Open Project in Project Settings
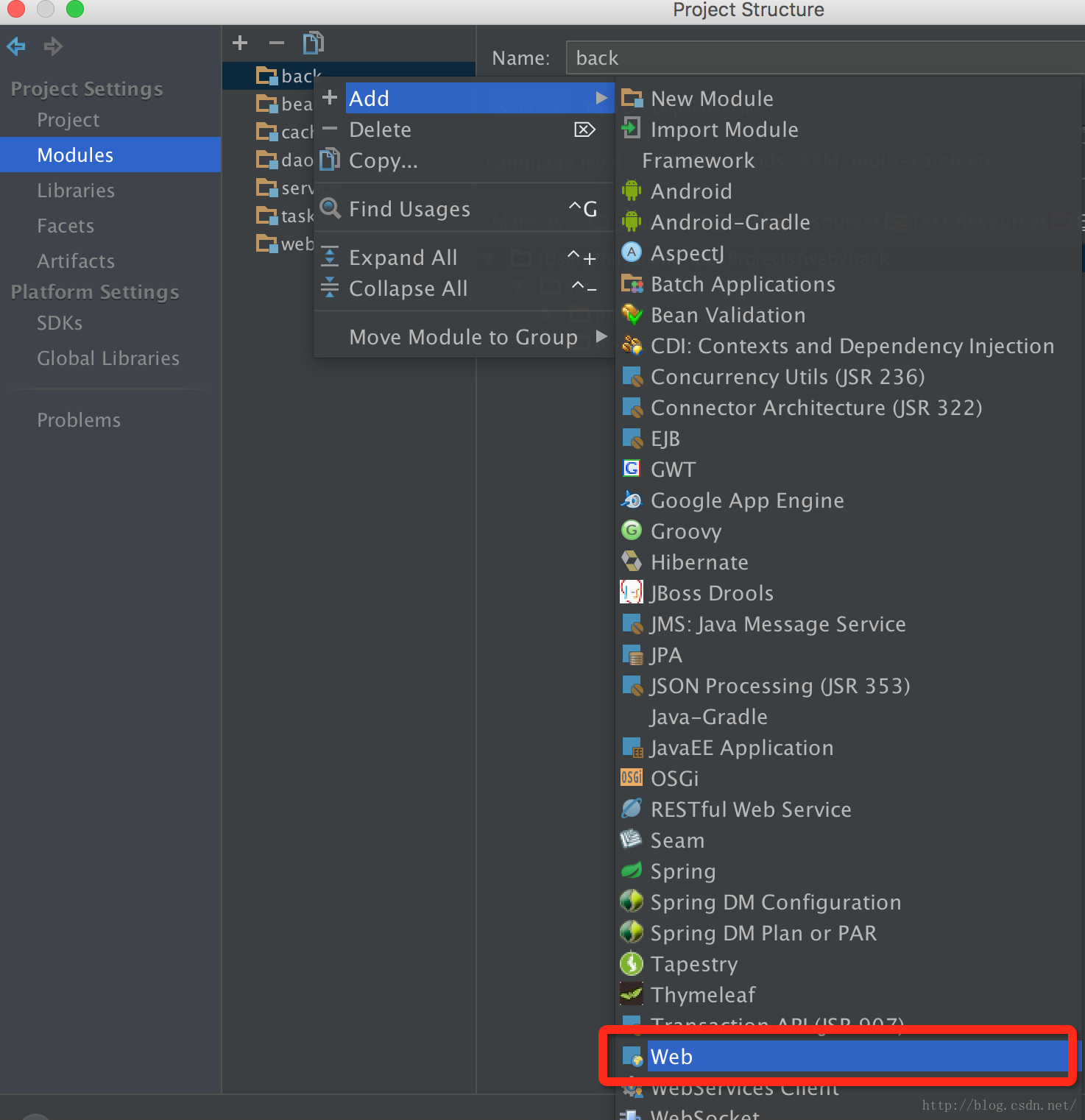The height and width of the screenshot is (1120, 1085). [68, 120]
